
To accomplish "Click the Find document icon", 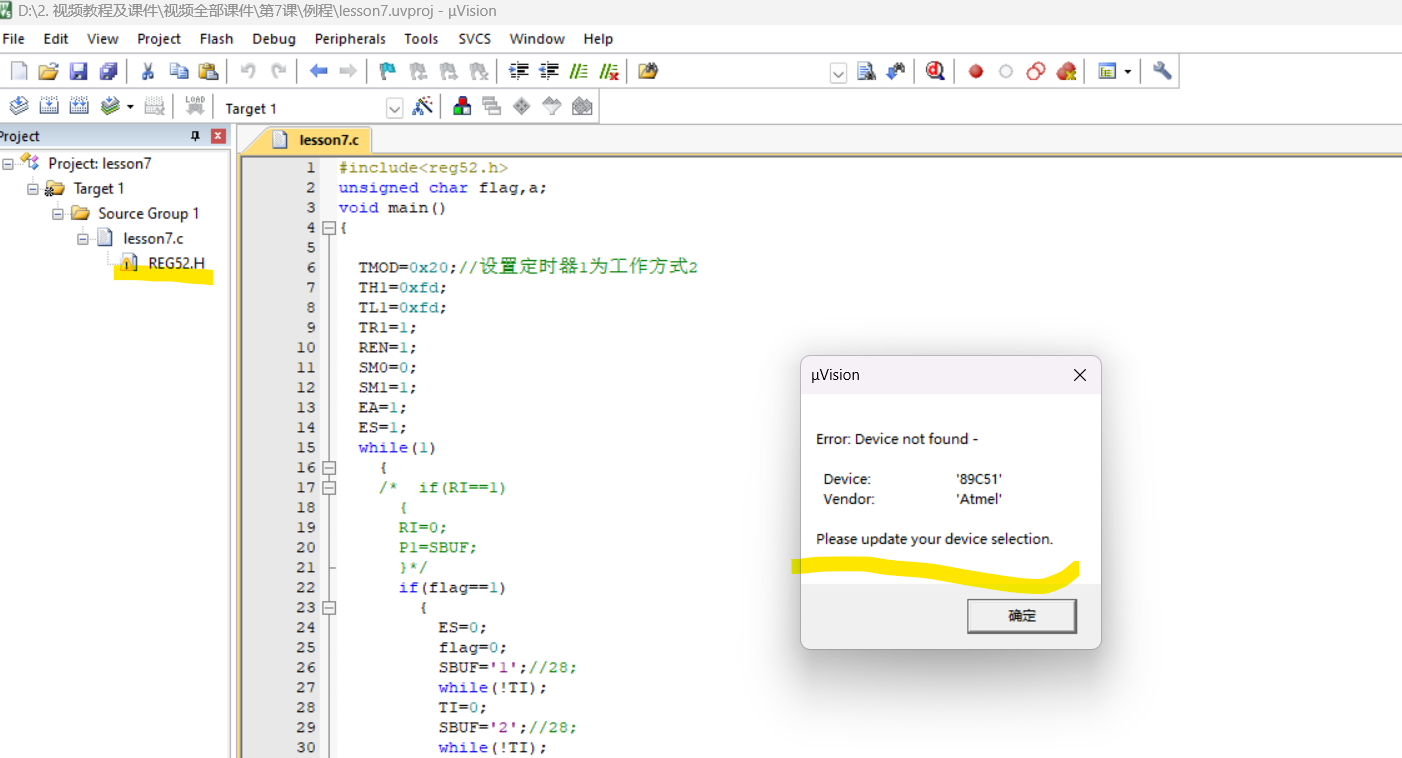I will click(x=866, y=71).
